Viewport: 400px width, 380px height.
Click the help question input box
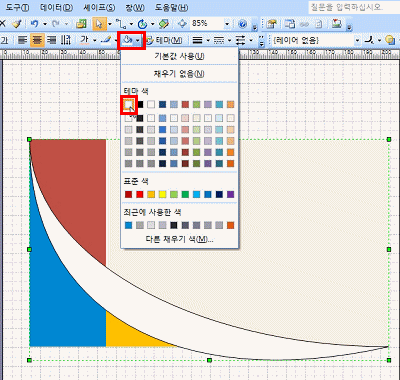(x=353, y=7)
